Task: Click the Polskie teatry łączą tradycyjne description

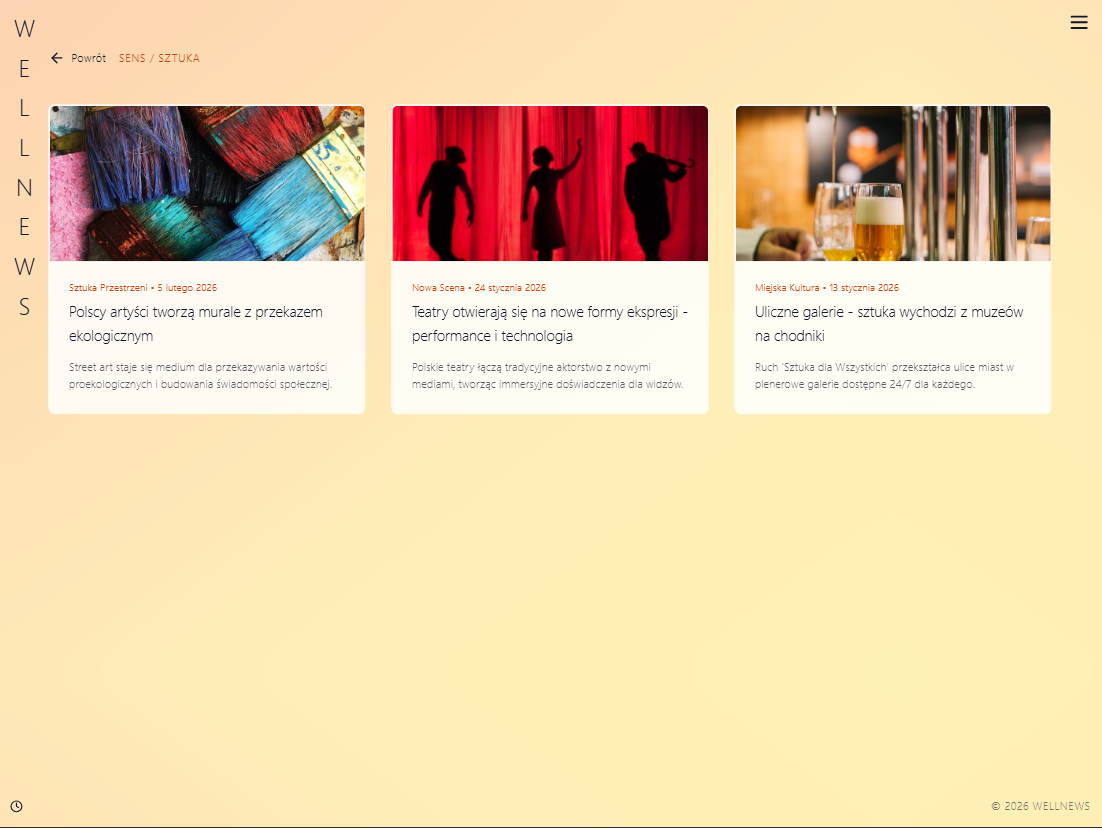Action: click(x=547, y=375)
